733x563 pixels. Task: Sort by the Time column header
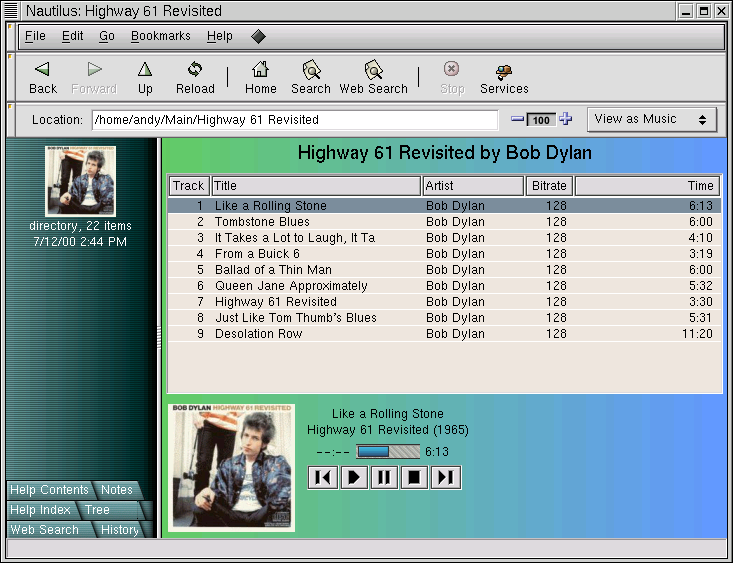tap(647, 186)
